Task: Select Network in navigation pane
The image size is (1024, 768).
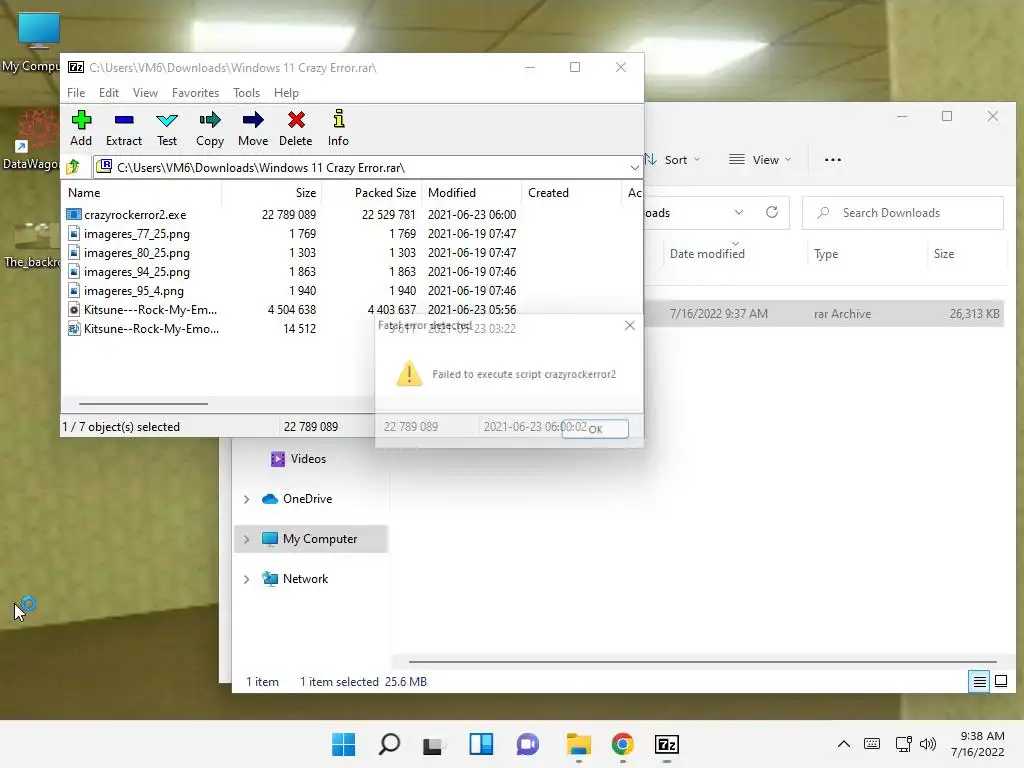Action: [x=305, y=579]
